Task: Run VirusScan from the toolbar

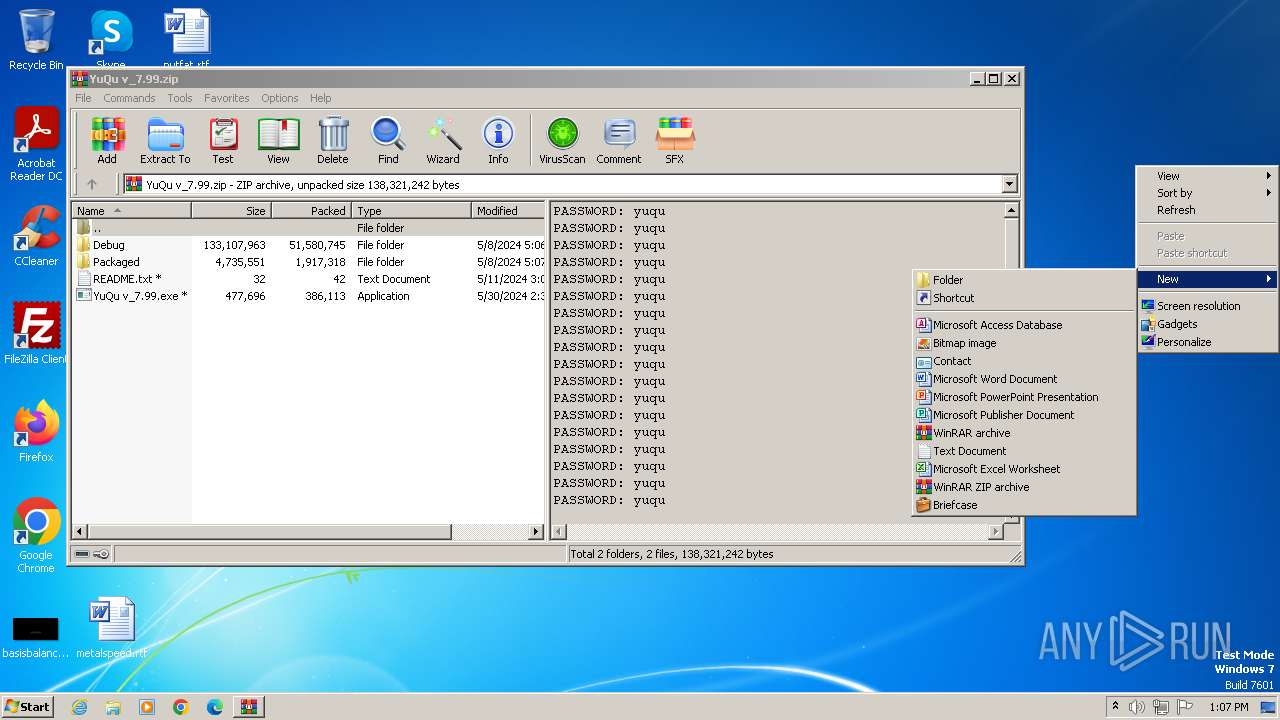Action: click(x=562, y=140)
